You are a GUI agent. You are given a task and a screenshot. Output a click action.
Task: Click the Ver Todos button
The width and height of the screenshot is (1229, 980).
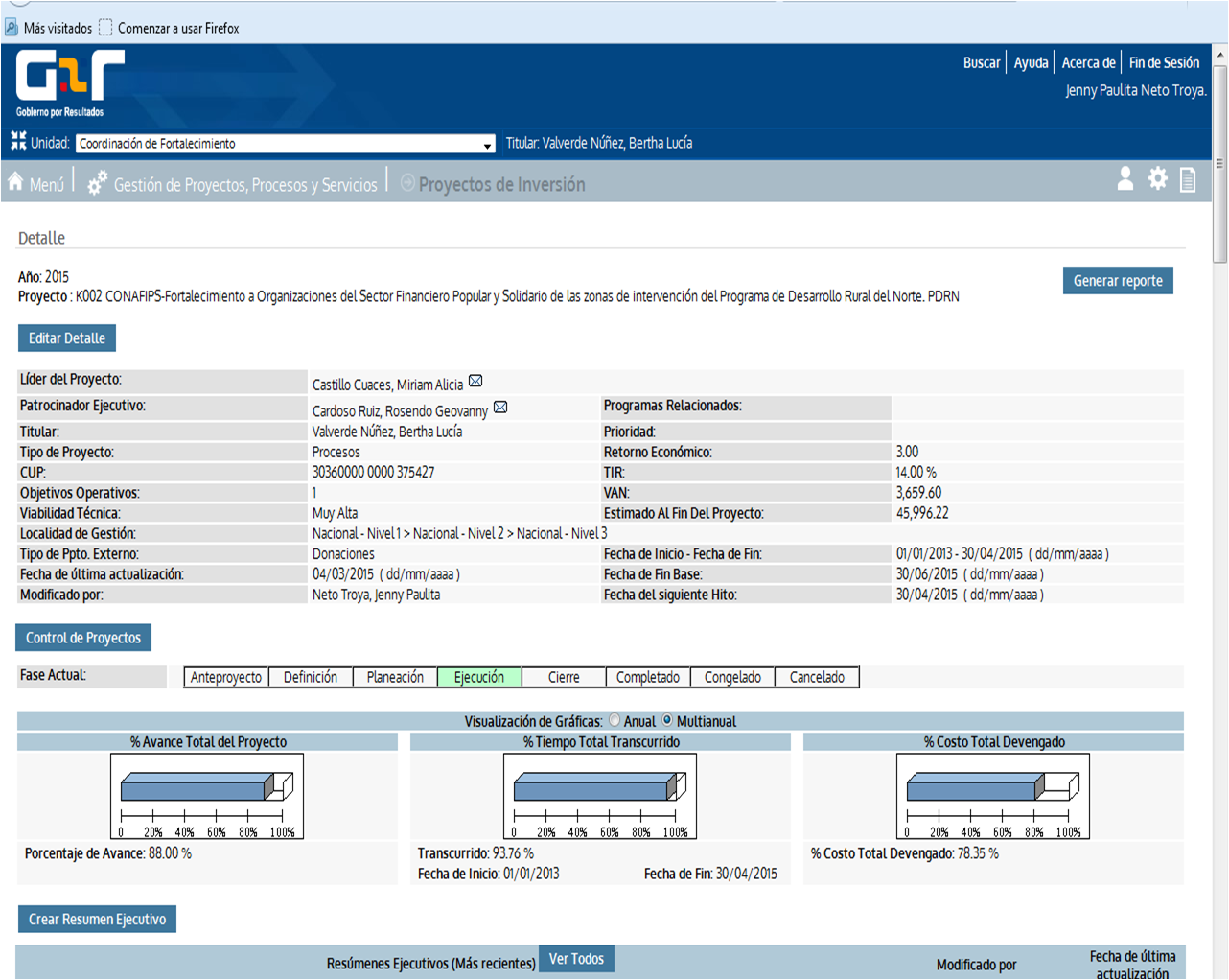point(576,959)
